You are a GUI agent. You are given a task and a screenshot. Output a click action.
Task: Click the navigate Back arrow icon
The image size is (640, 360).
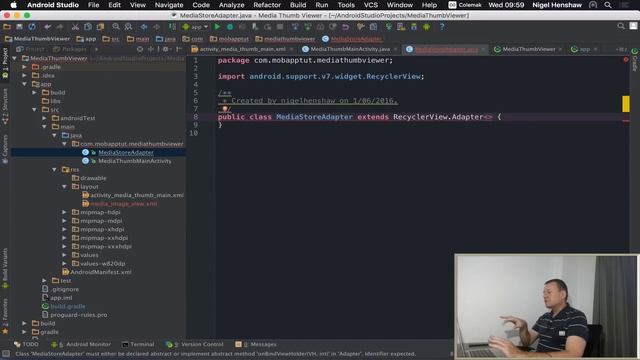(x=144, y=27)
